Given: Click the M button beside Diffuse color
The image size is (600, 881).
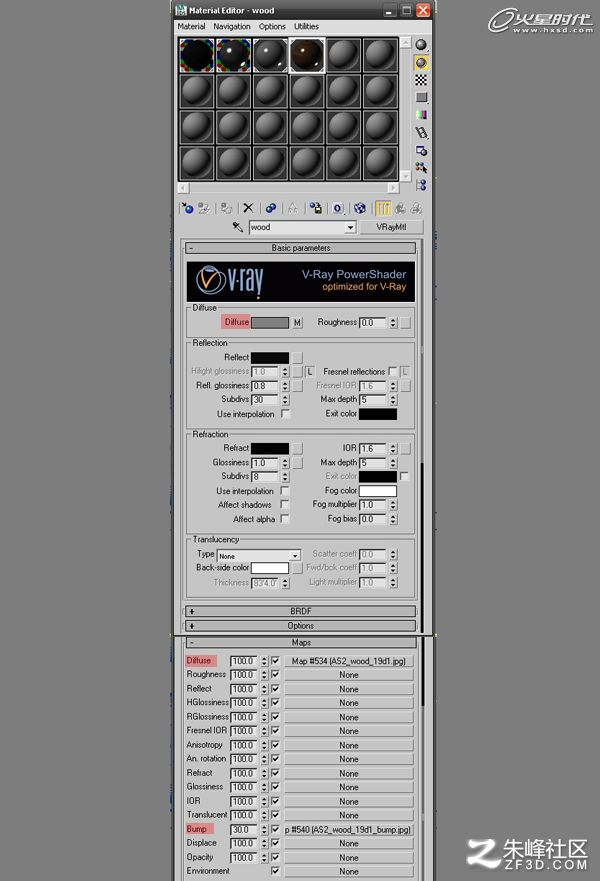Looking at the screenshot, I should click(x=297, y=323).
